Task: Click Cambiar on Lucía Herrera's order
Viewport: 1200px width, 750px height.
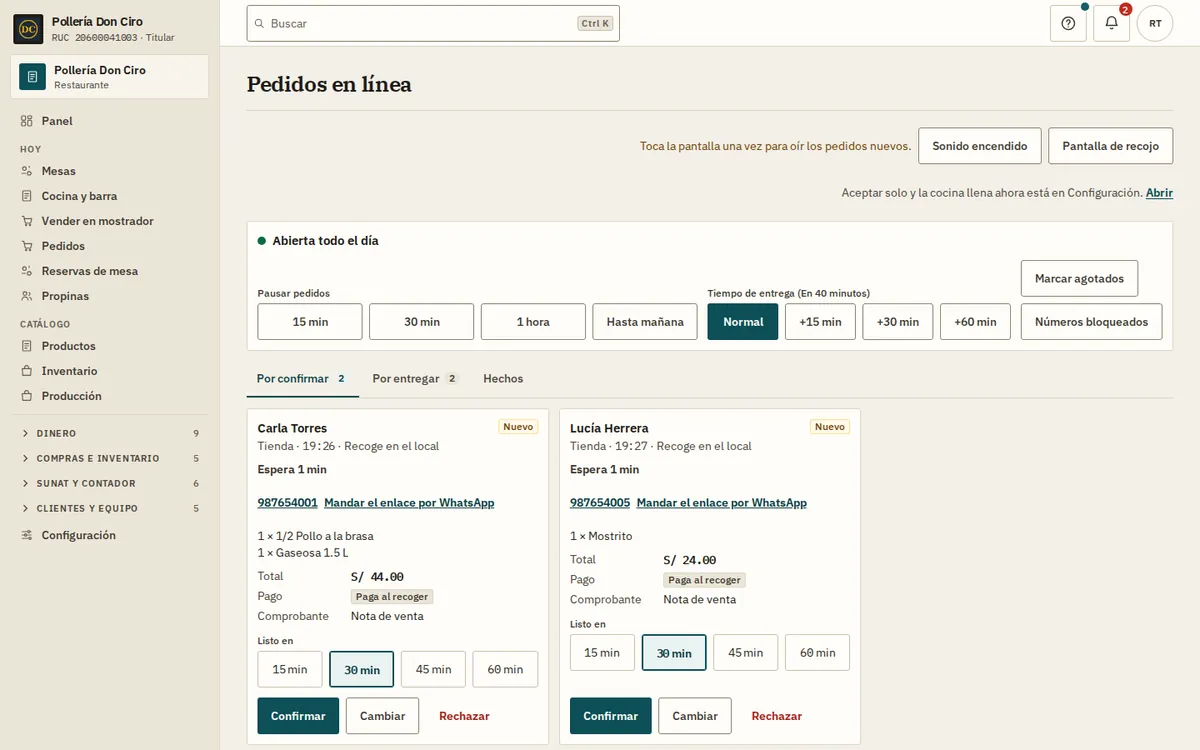Action: pos(695,716)
